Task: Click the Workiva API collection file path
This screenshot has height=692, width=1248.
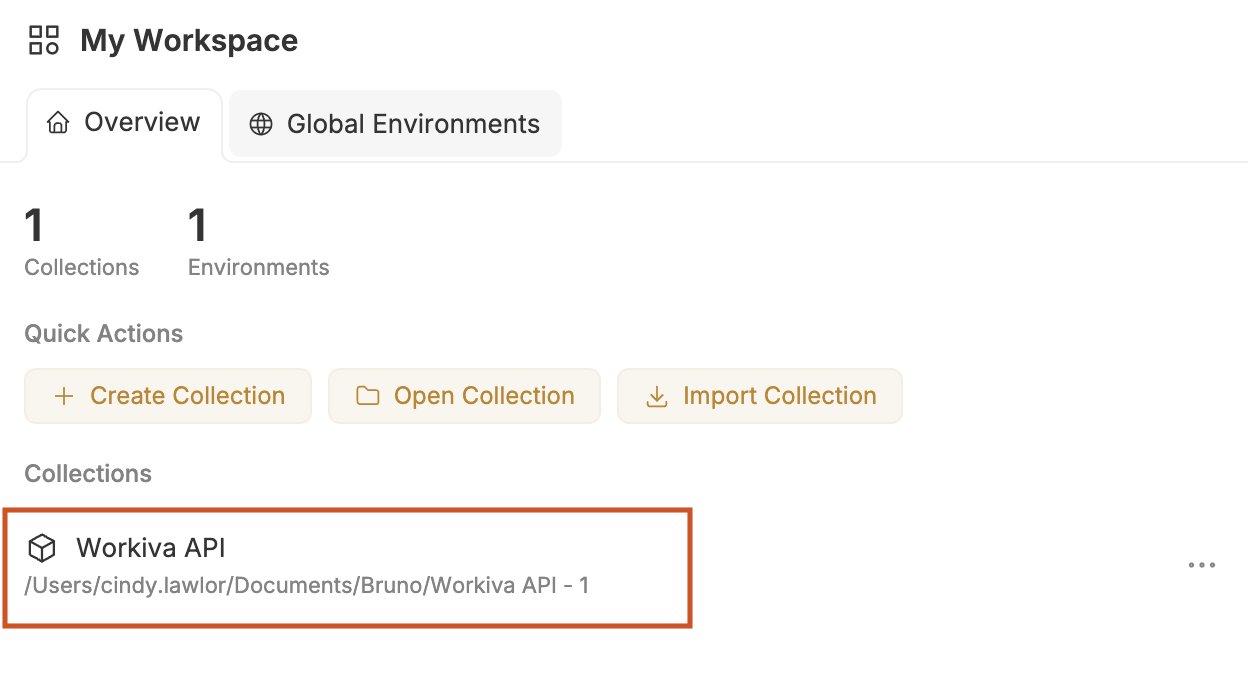Action: (x=307, y=585)
